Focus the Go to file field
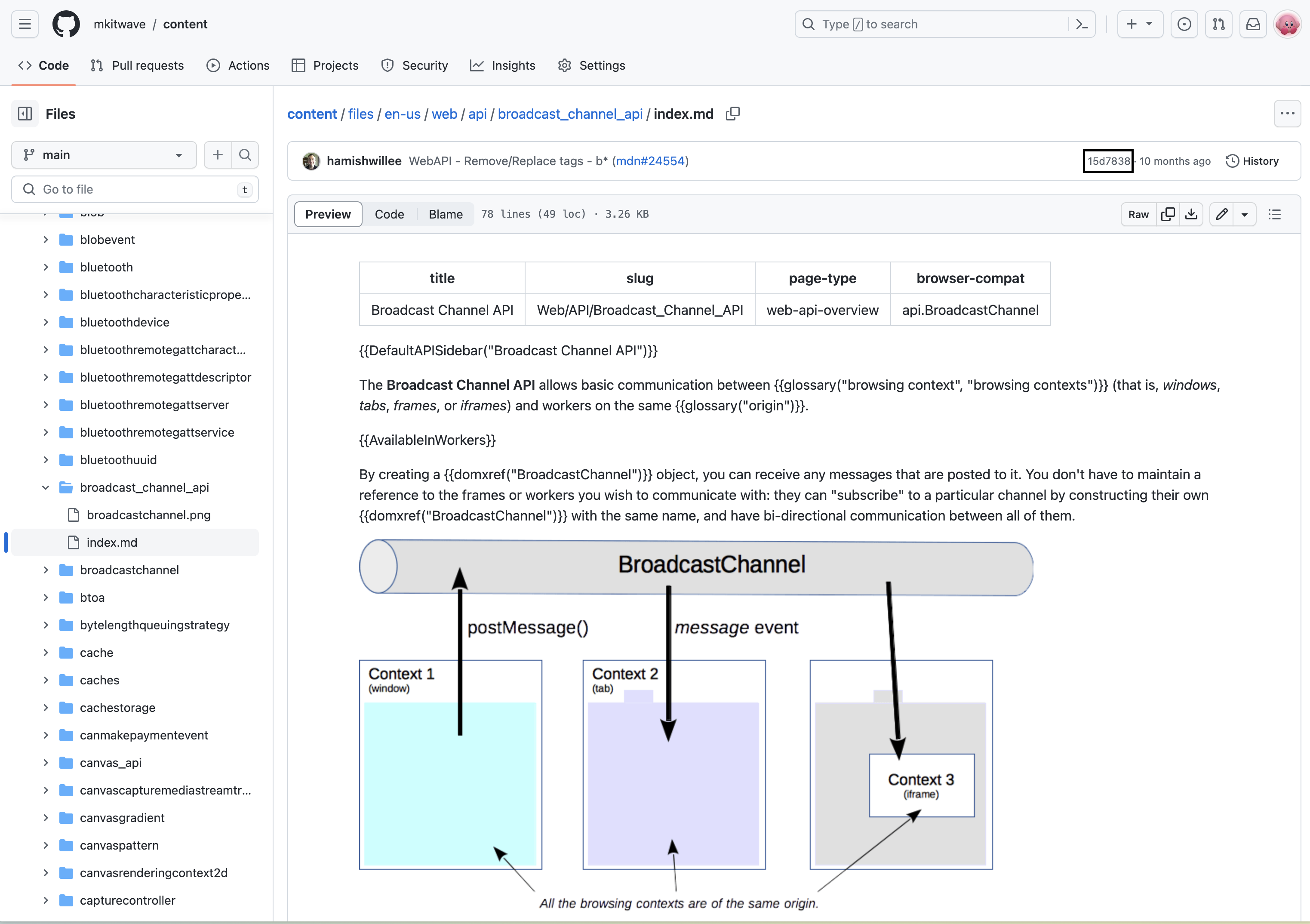The width and height of the screenshot is (1310, 924). [x=135, y=189]
